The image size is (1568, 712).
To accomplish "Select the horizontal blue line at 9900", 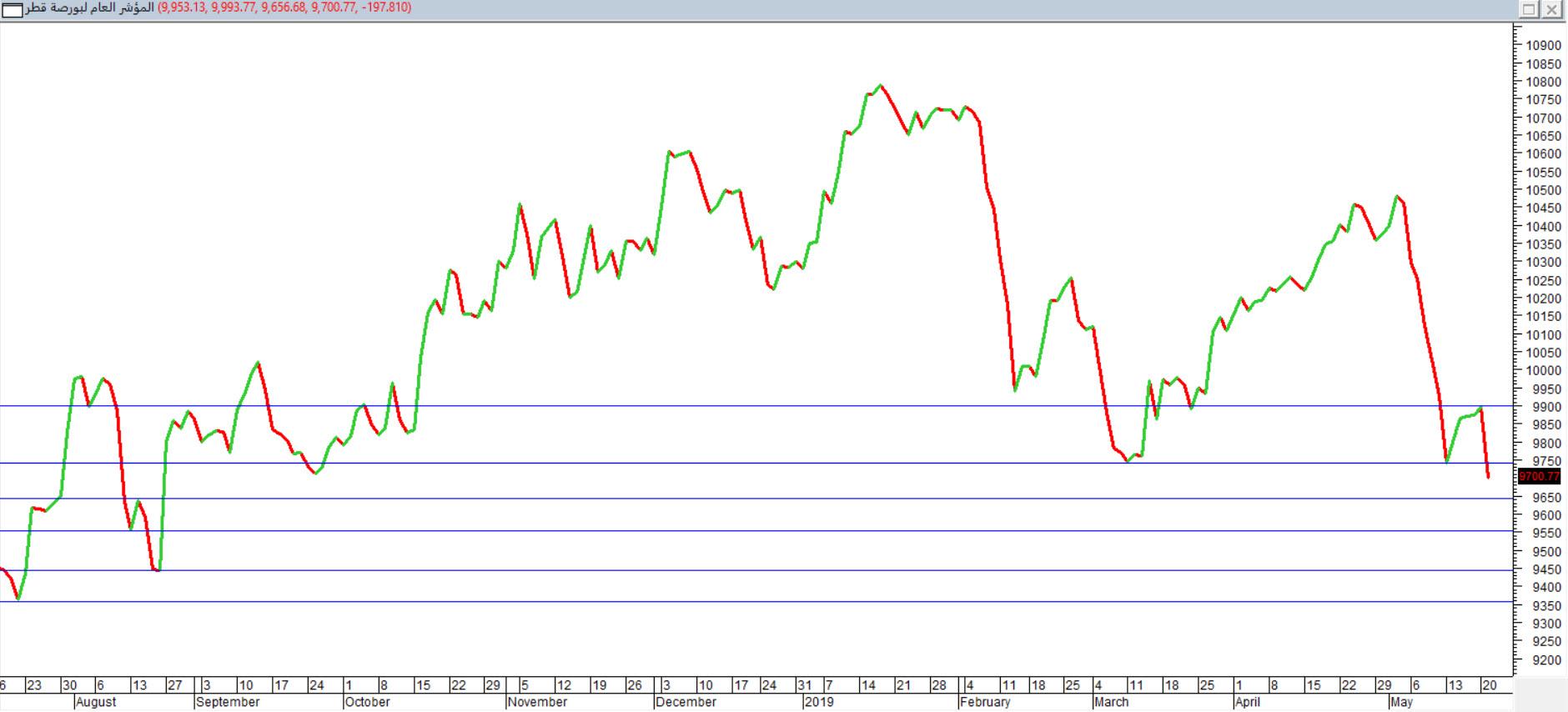I will coord(755,406).
